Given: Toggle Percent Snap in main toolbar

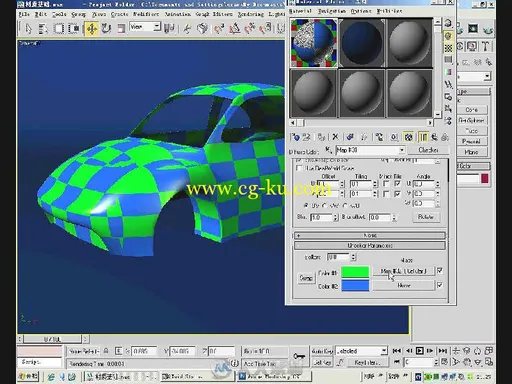Looking at the screenshot, I should [250, 29].
